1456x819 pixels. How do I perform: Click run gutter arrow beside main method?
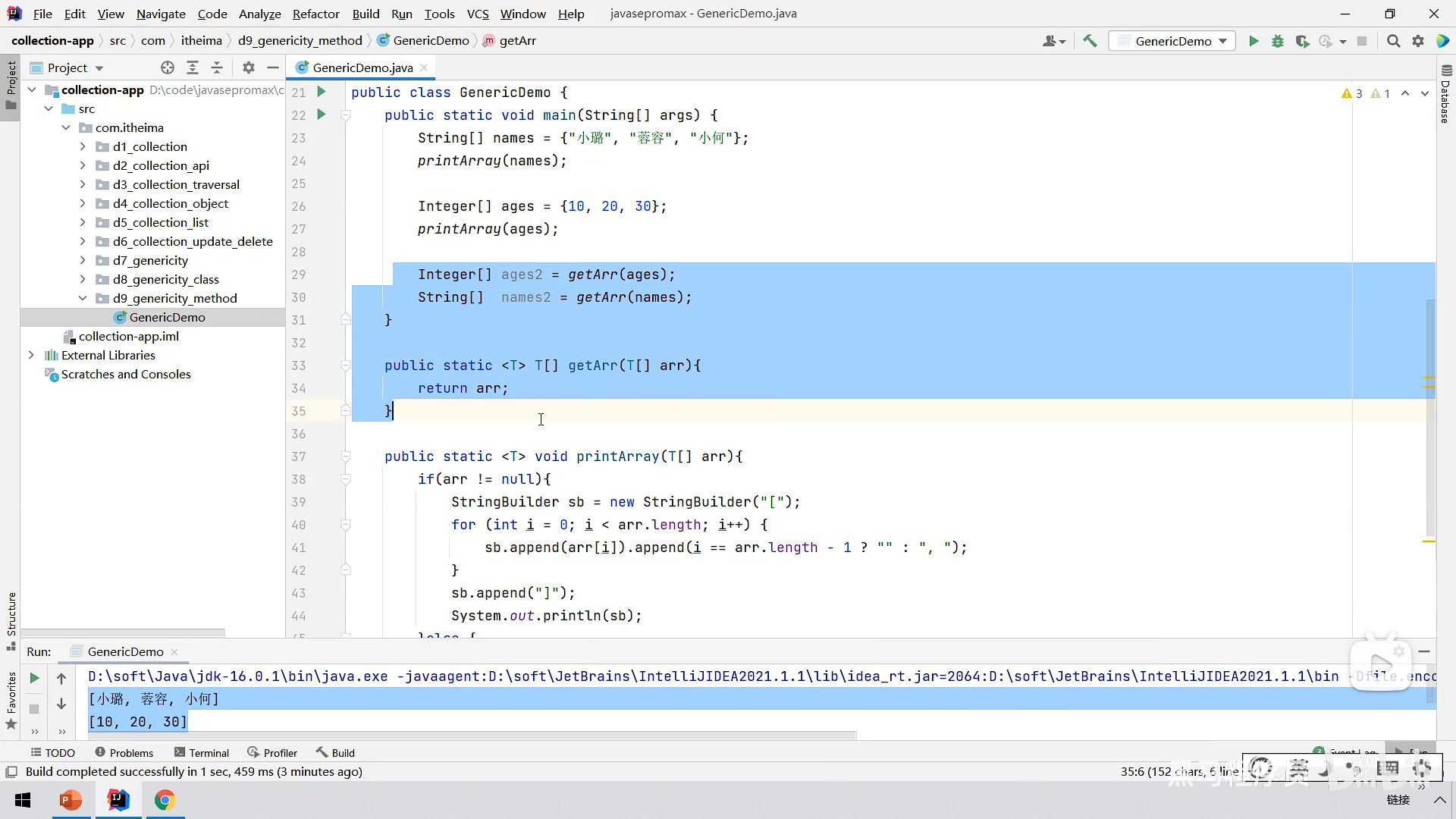point(322,115)
